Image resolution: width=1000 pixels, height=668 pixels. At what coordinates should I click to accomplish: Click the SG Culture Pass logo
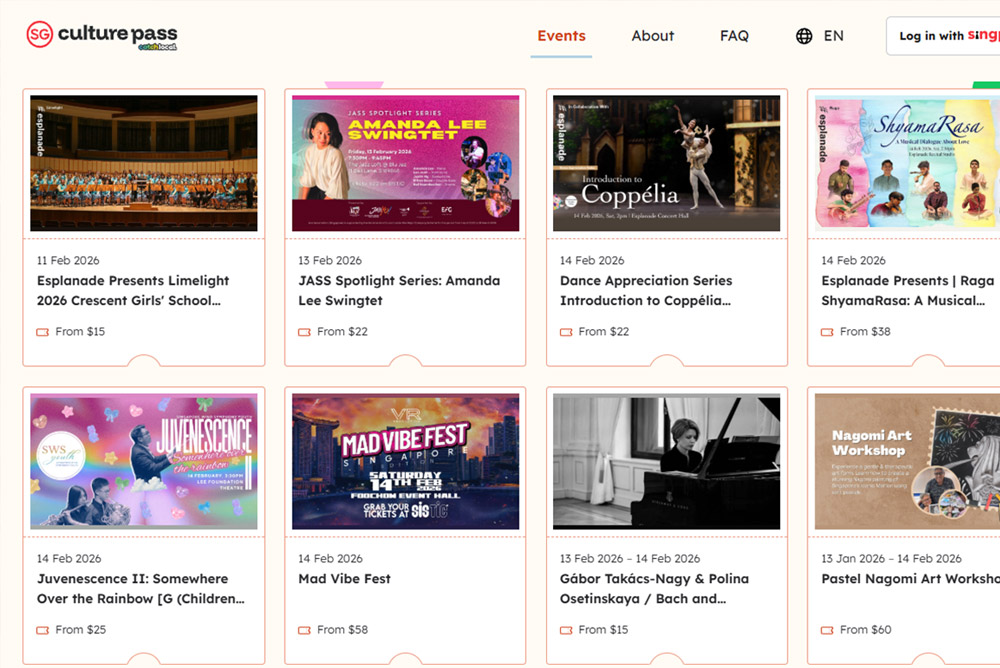pos(102,36)
